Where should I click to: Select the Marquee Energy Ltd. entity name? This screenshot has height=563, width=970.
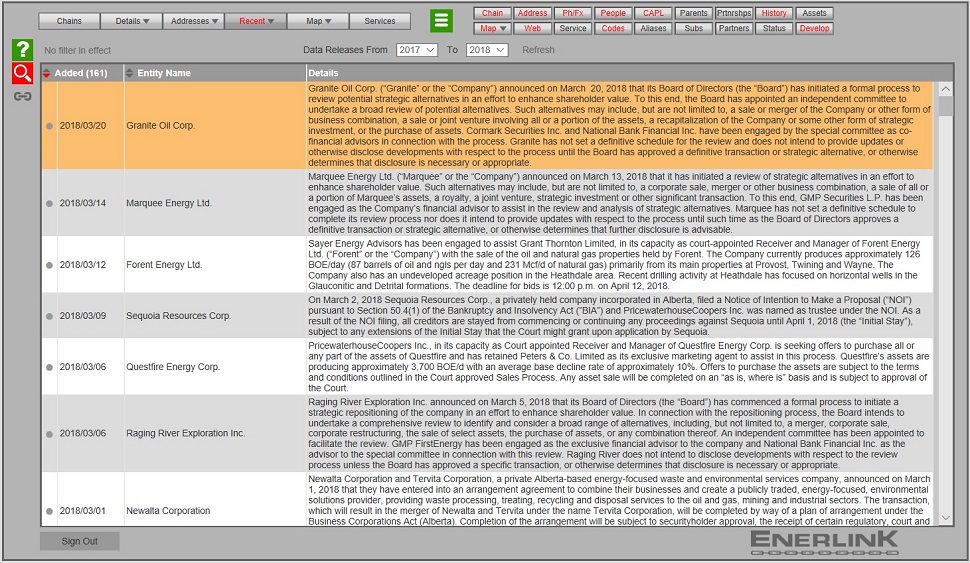click(x=169, y=203)
